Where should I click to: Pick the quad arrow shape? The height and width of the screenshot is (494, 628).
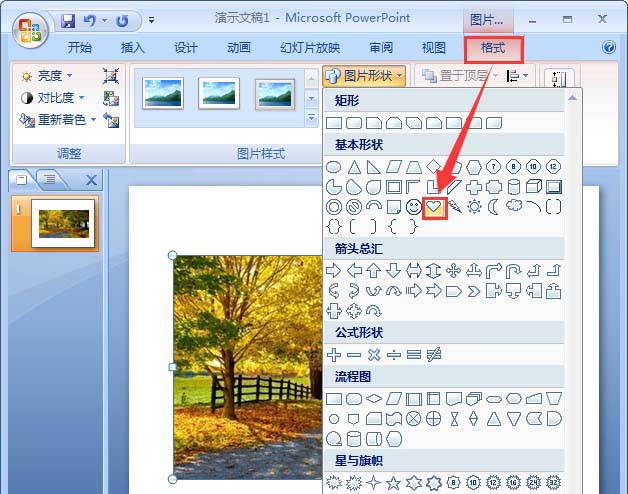coord(453,271)
